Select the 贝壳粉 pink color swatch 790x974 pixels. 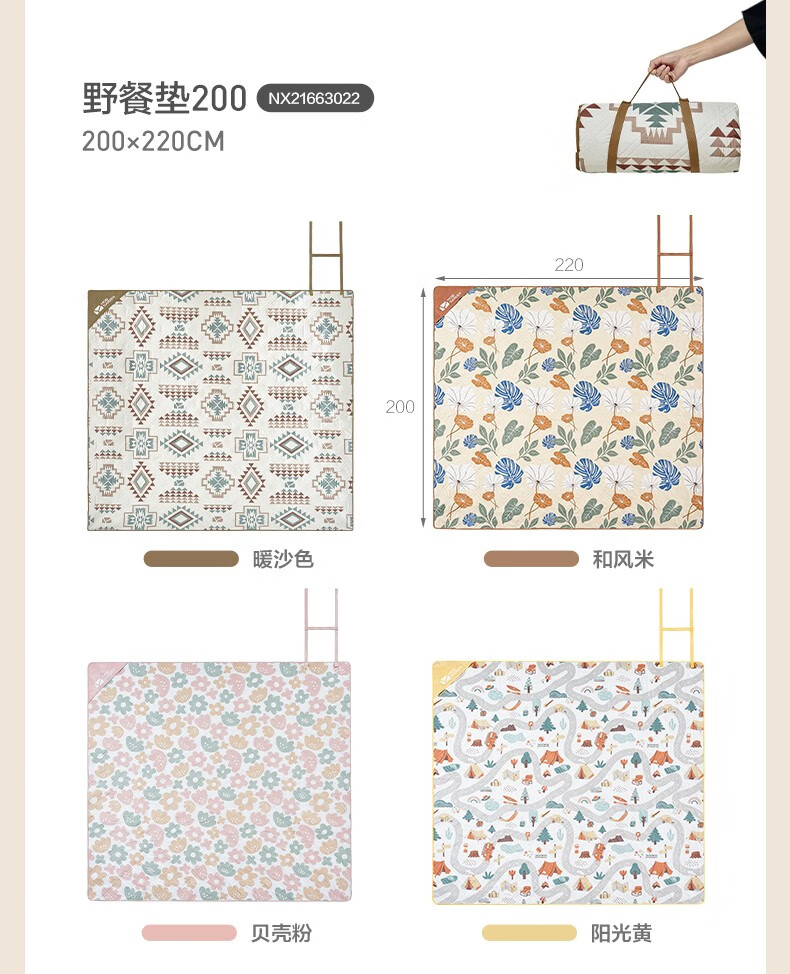tap(189, 932)
